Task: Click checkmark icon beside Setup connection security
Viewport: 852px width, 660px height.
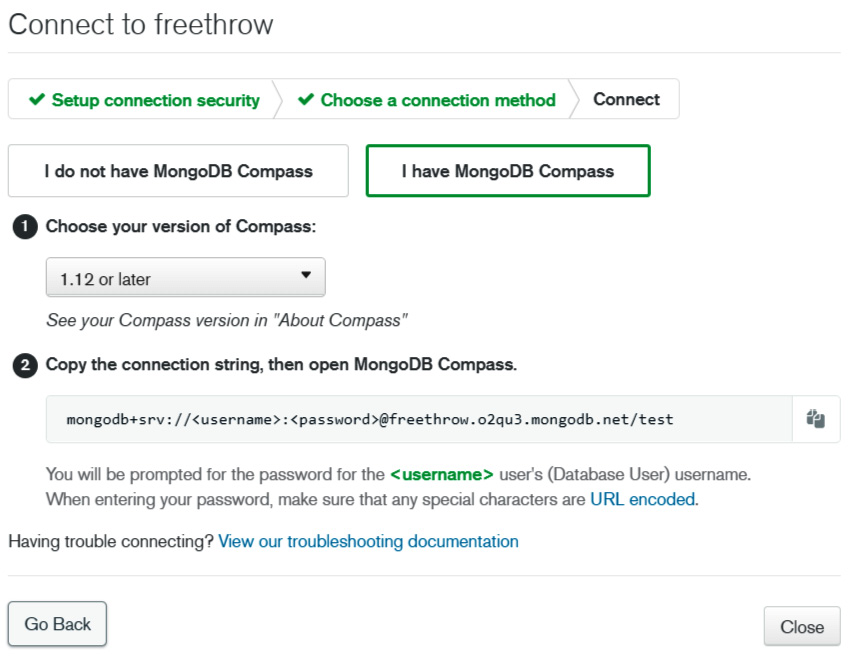Action: (x=37, y=100)
